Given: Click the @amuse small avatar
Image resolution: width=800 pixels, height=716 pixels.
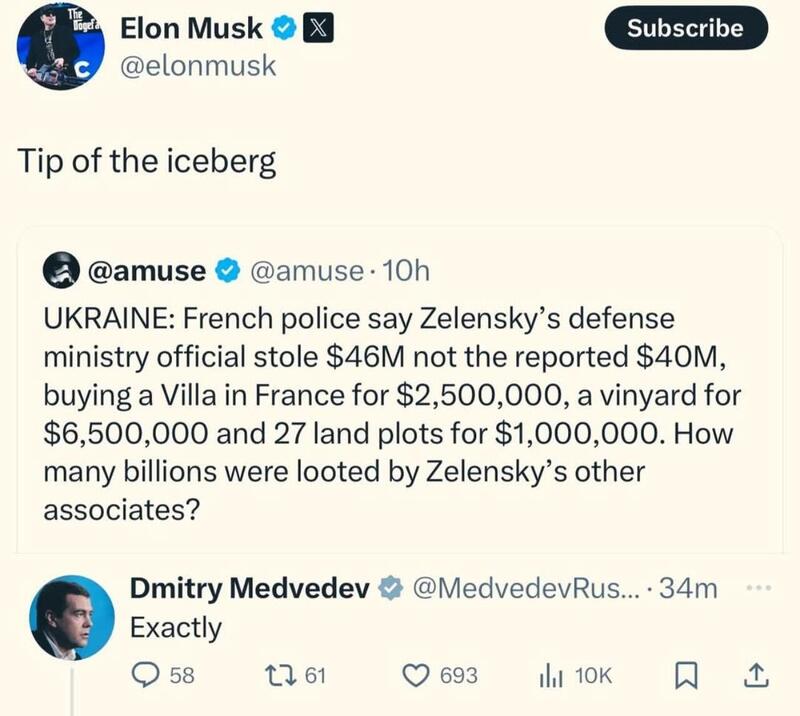Looking at the screenshot, I should [x=61, y=270].
